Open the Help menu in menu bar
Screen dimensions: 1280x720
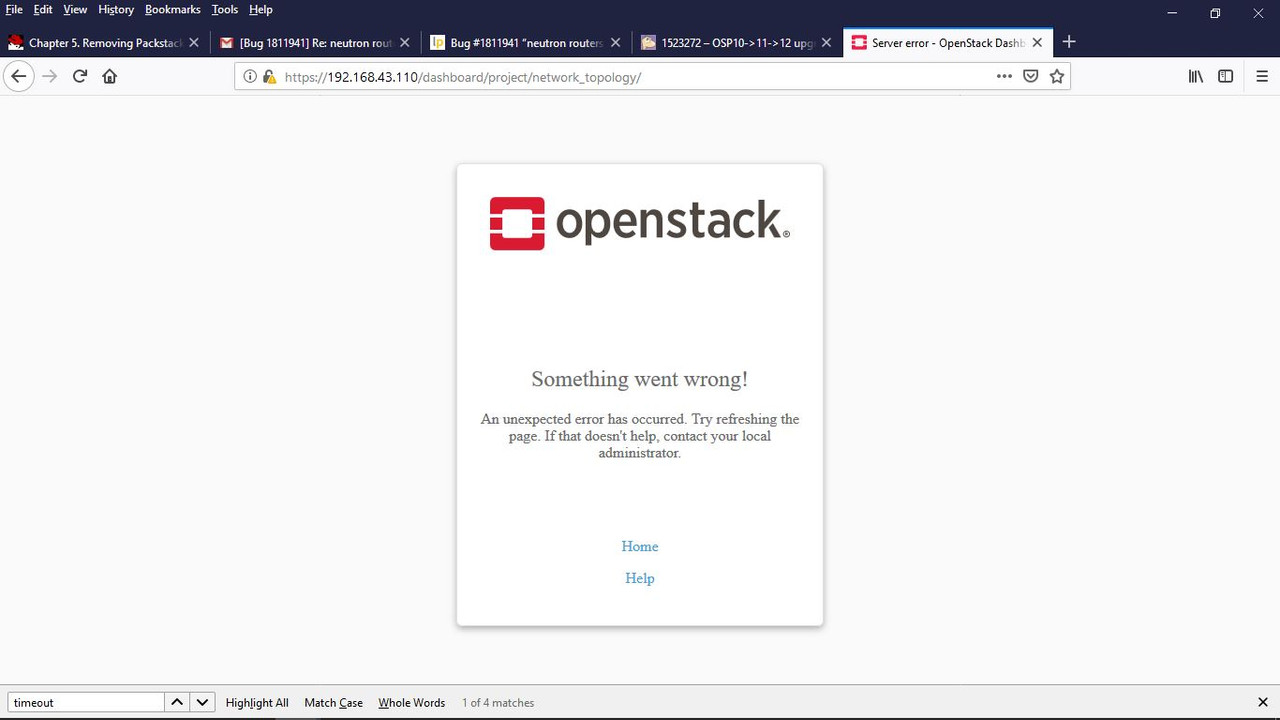pos(261,10)
